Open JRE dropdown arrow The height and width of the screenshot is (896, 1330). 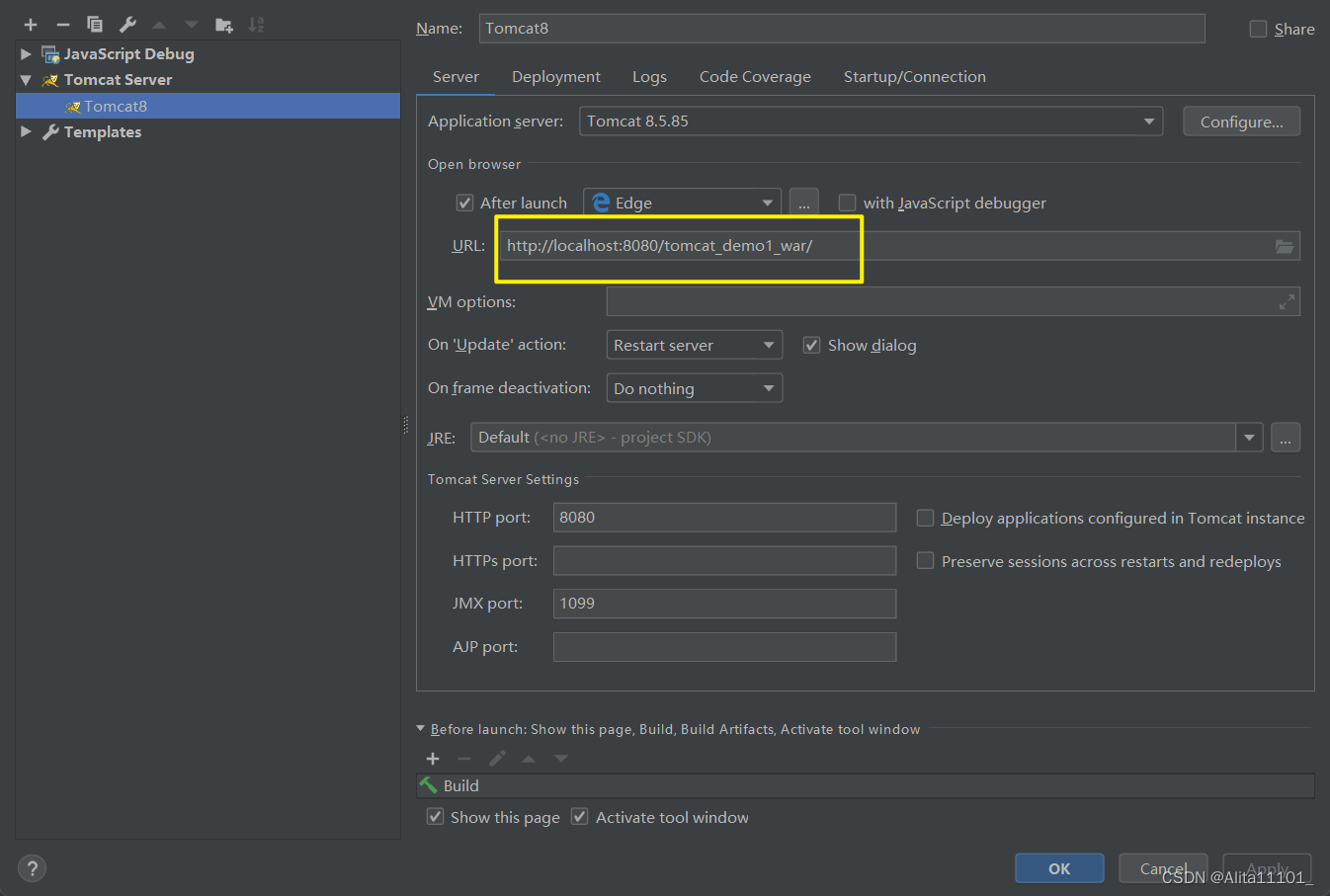(1250, 438)
